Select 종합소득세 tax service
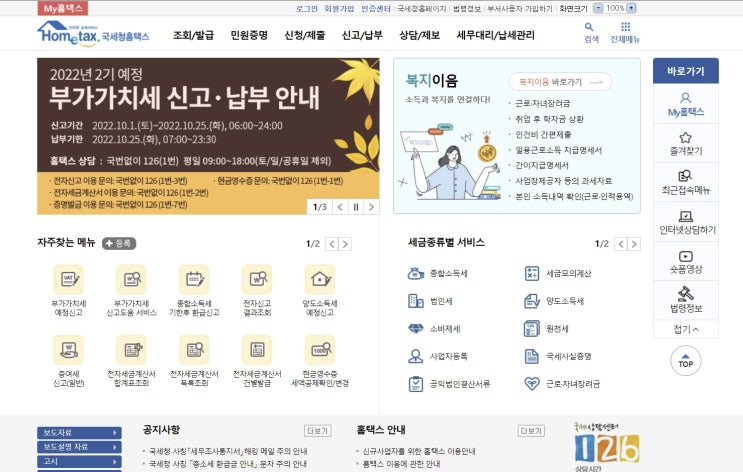 point(438,273)
